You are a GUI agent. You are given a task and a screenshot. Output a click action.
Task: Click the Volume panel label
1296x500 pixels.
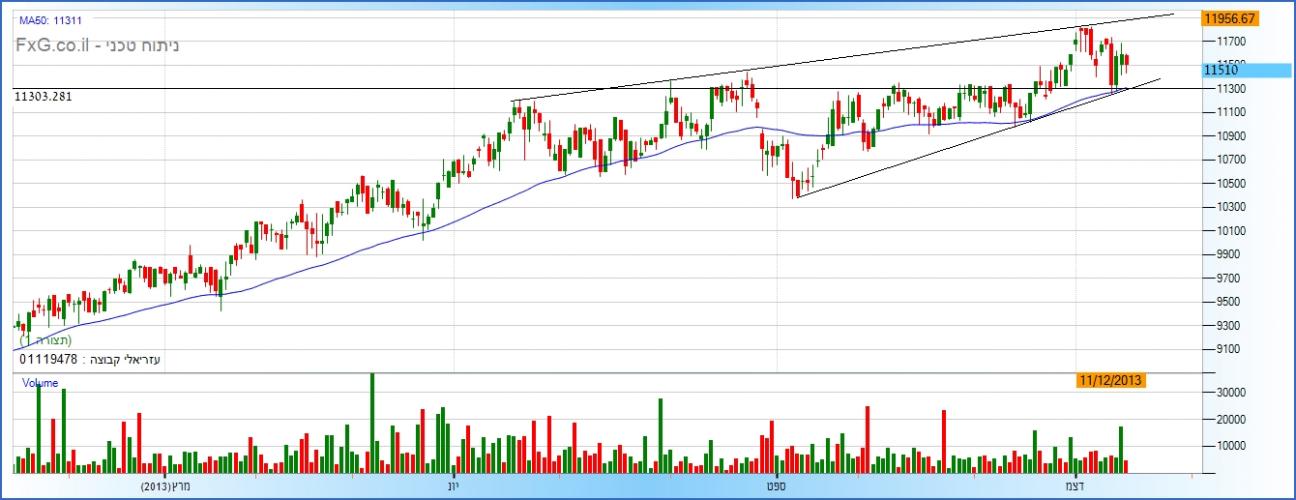[40, 383]
